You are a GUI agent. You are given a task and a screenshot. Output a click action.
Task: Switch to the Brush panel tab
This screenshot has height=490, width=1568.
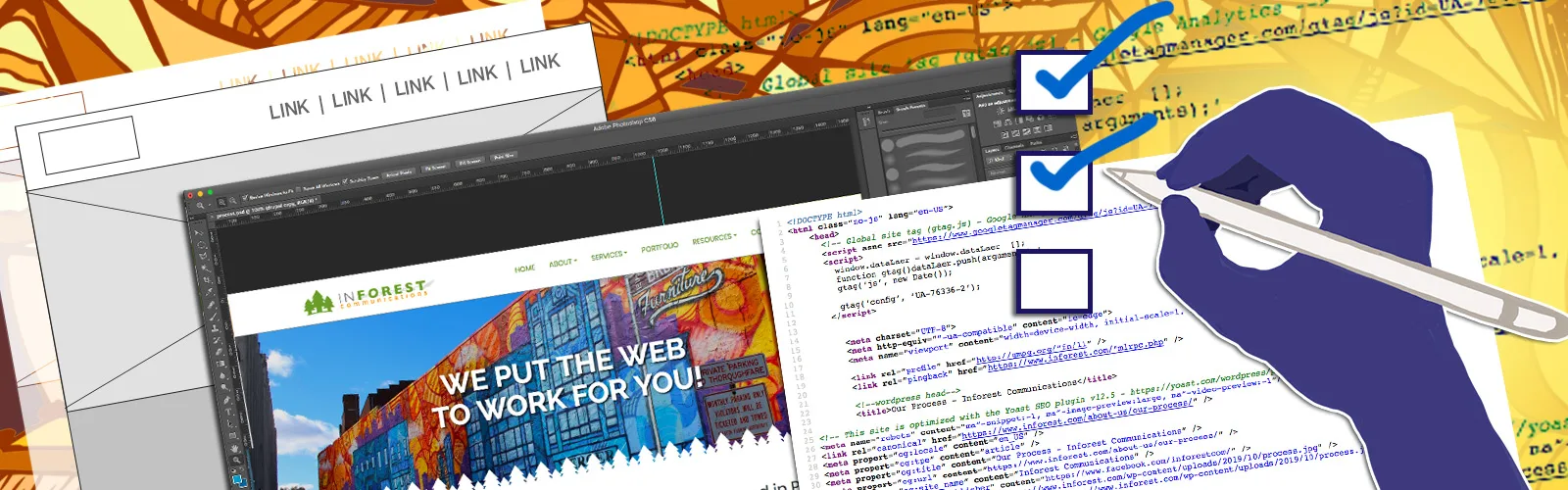(884, 112)
